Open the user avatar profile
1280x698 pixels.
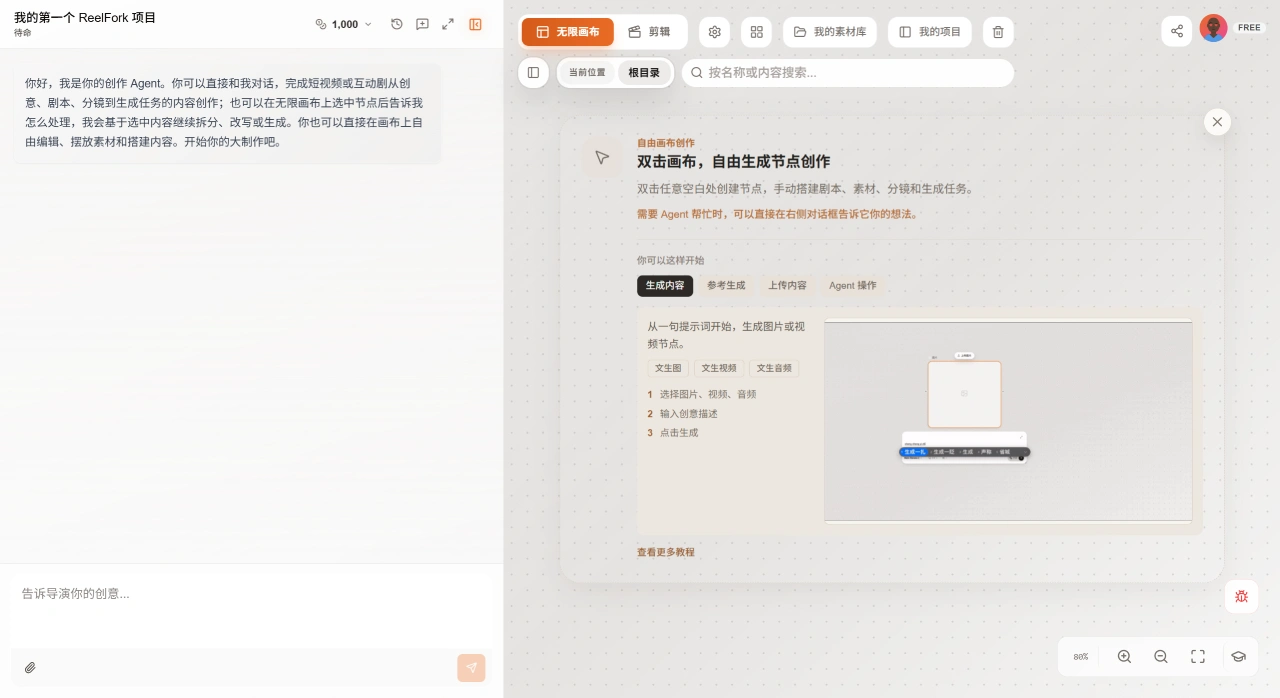pos(1214,28)
